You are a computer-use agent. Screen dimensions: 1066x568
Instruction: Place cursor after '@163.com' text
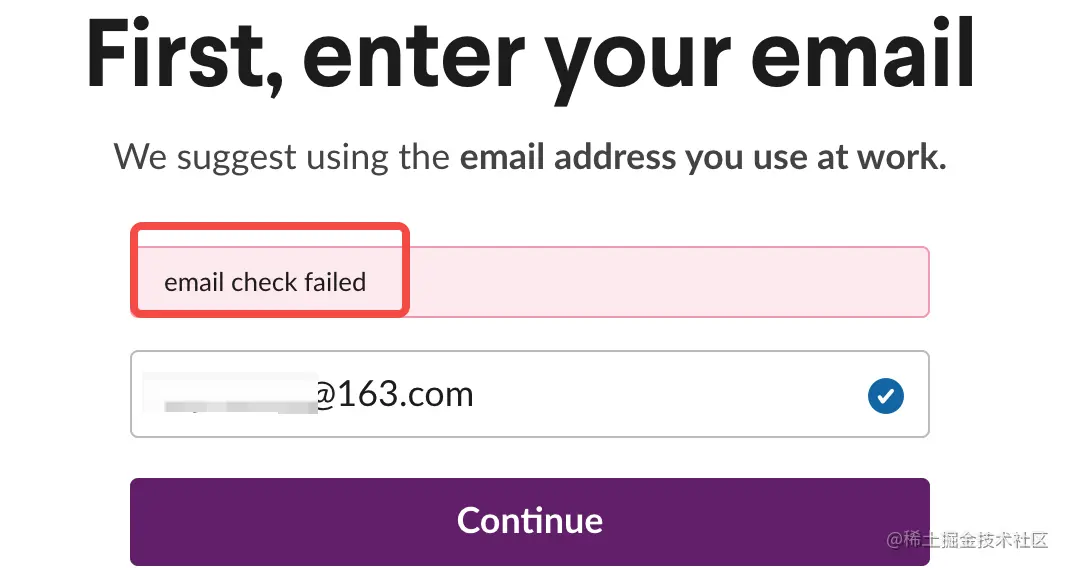(x=475, y=395)
